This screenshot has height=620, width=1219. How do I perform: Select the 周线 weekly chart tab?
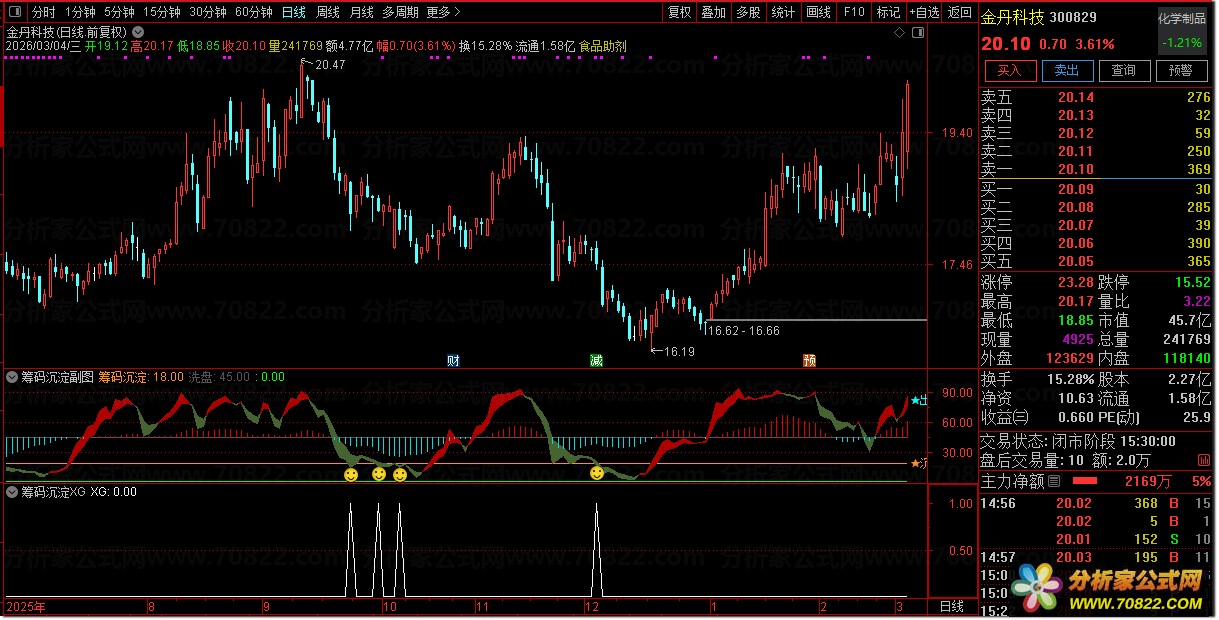click(328, 13)
